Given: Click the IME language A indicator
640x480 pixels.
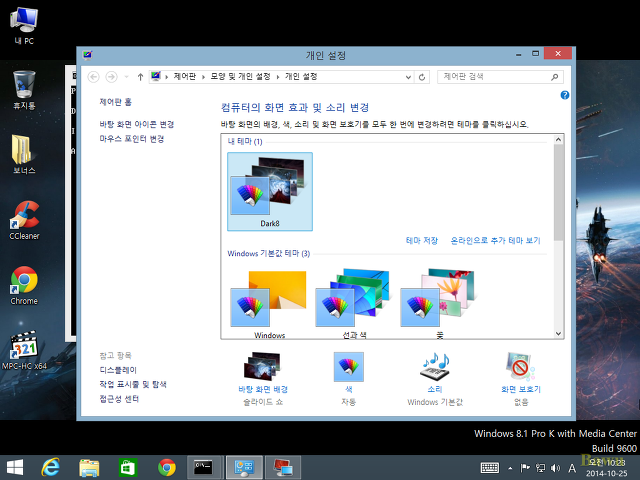Looking at the screenshot, I should [x=572, y=468].
